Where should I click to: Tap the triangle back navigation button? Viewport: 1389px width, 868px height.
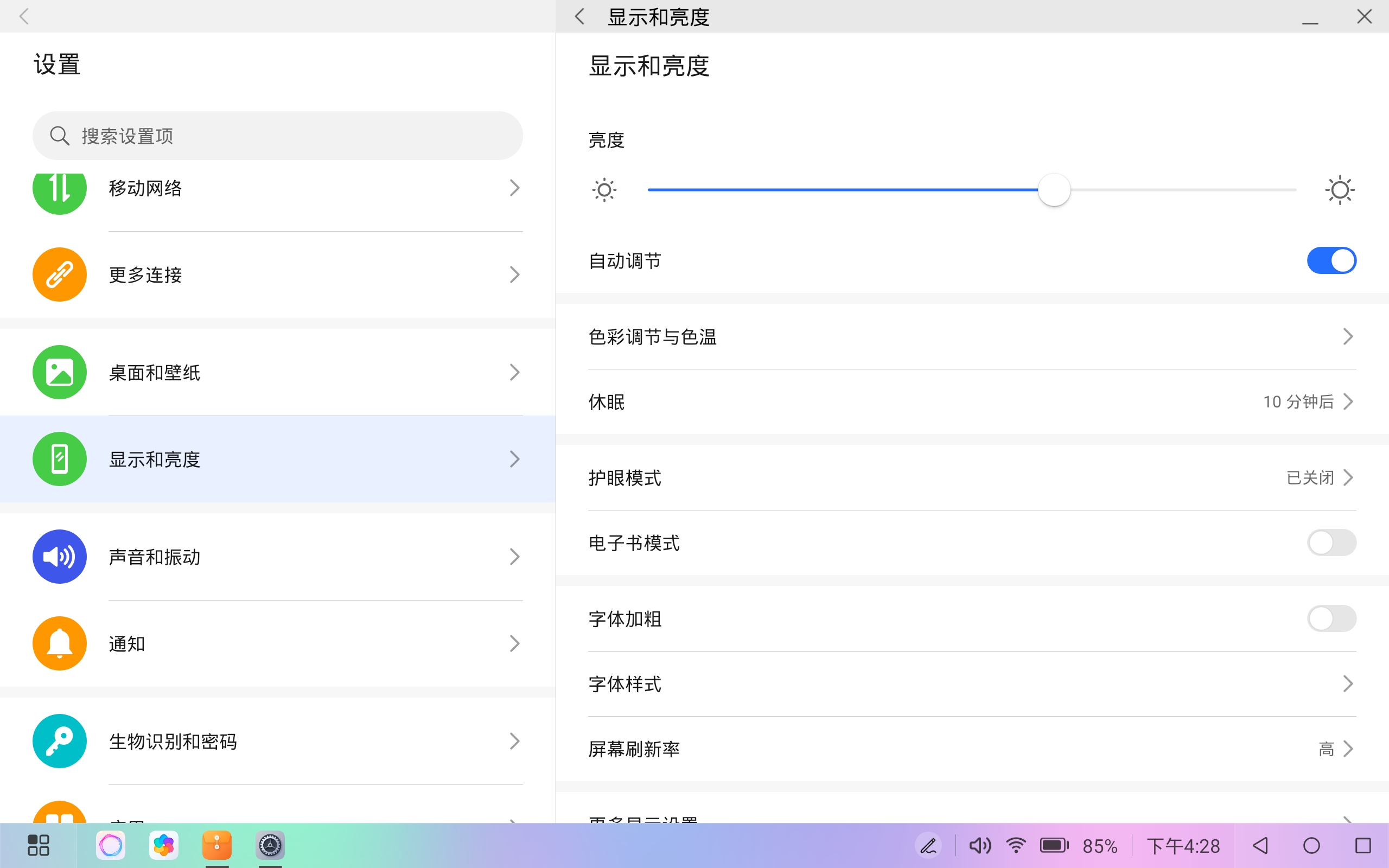[1260, 845]
